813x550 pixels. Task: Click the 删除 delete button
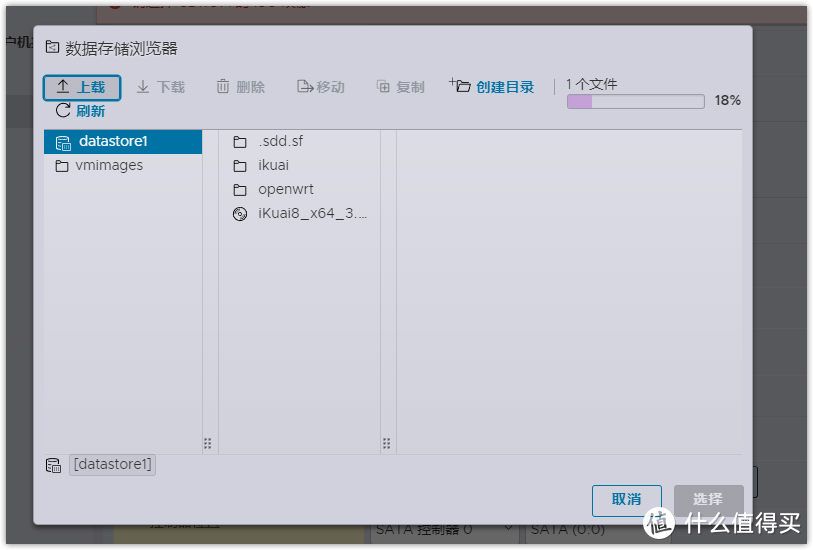point(241,87)
